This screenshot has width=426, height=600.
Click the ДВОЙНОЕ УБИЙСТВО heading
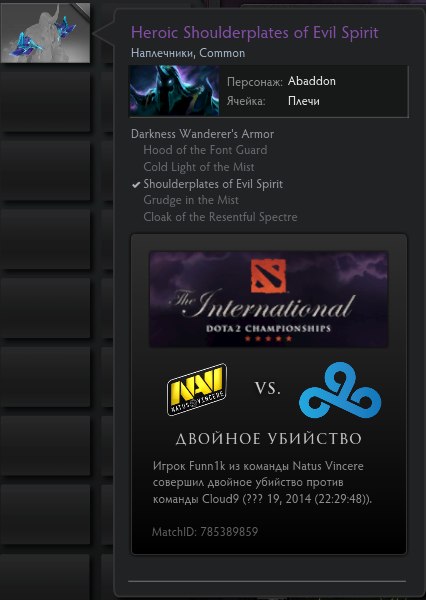(268, 439)
